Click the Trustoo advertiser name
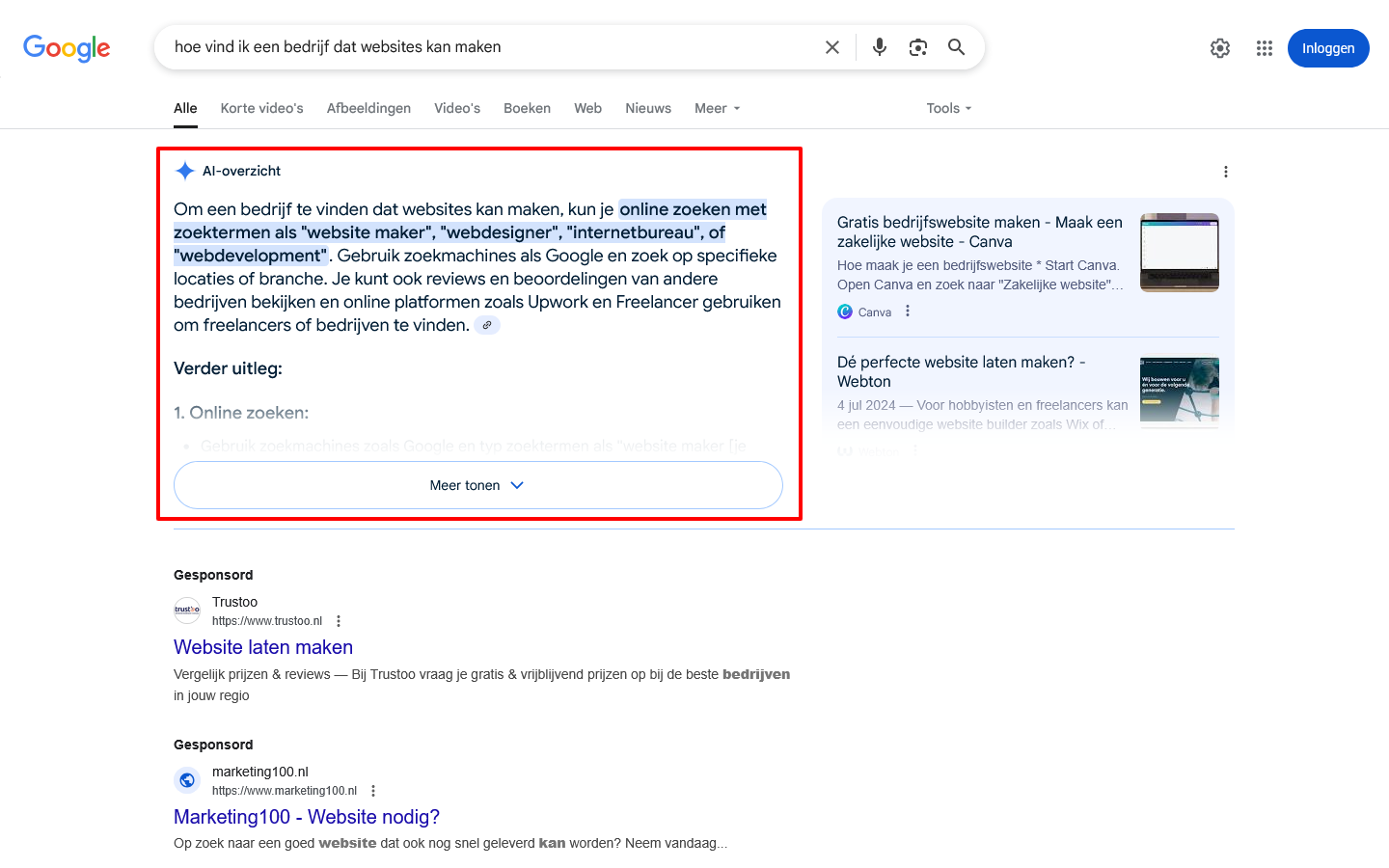1389x868 pixels. click(234, 602)
